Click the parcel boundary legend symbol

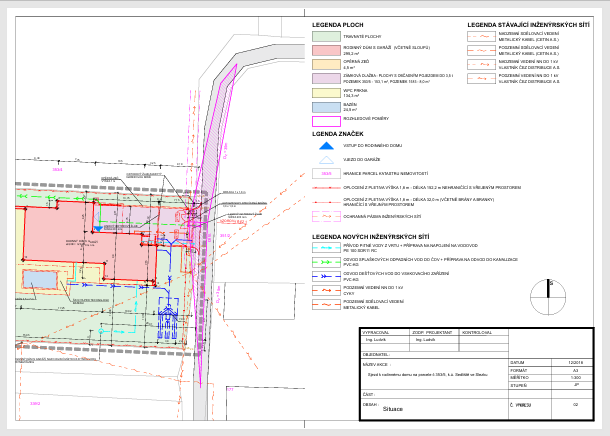(x=326, y=173)
